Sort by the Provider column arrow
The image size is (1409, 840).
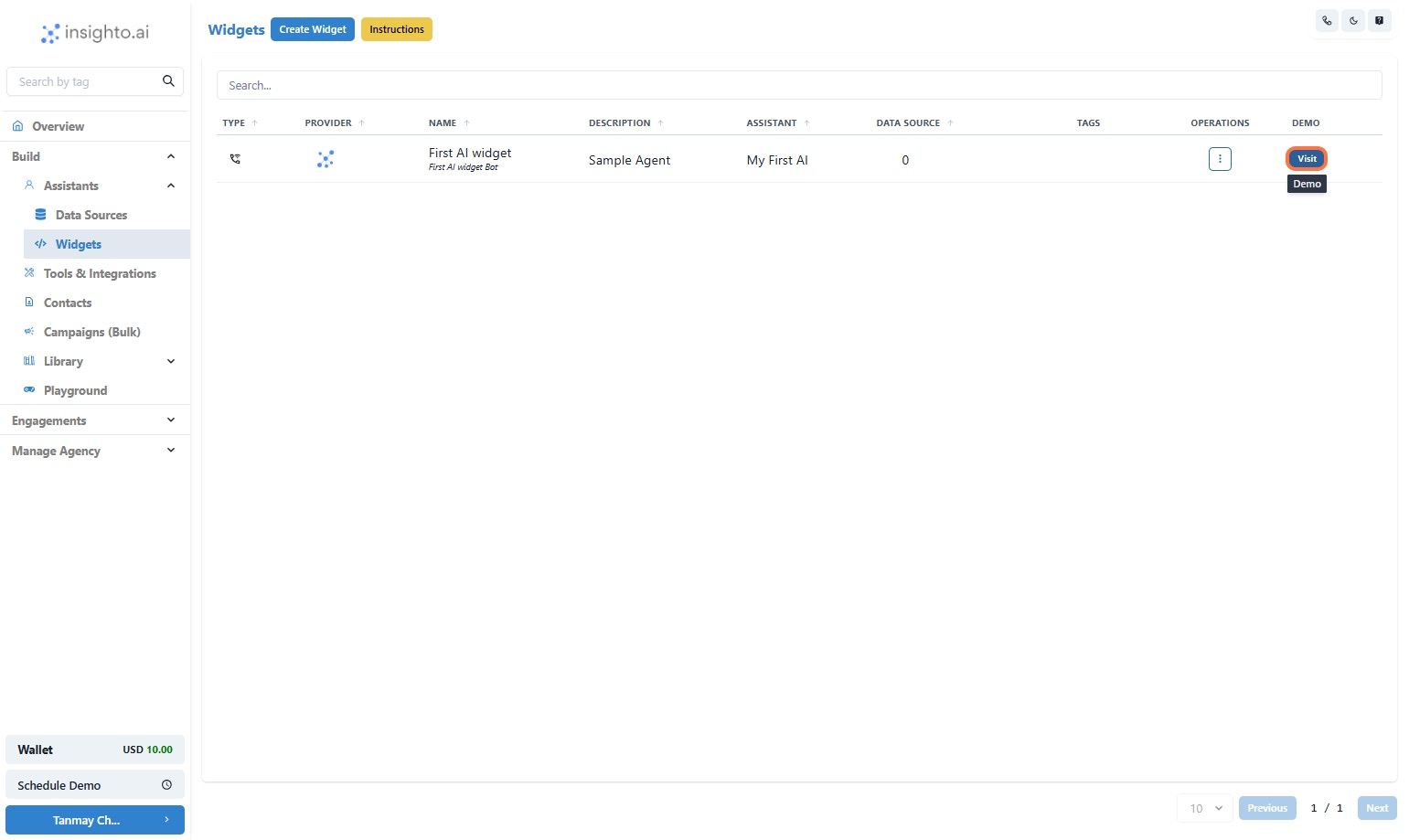pos(362,123)
